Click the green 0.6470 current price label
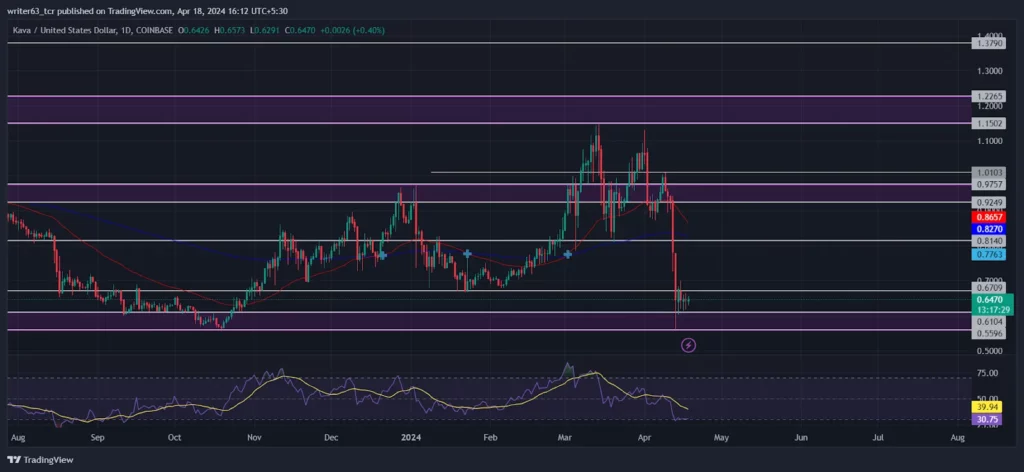 tap(989, 300)
